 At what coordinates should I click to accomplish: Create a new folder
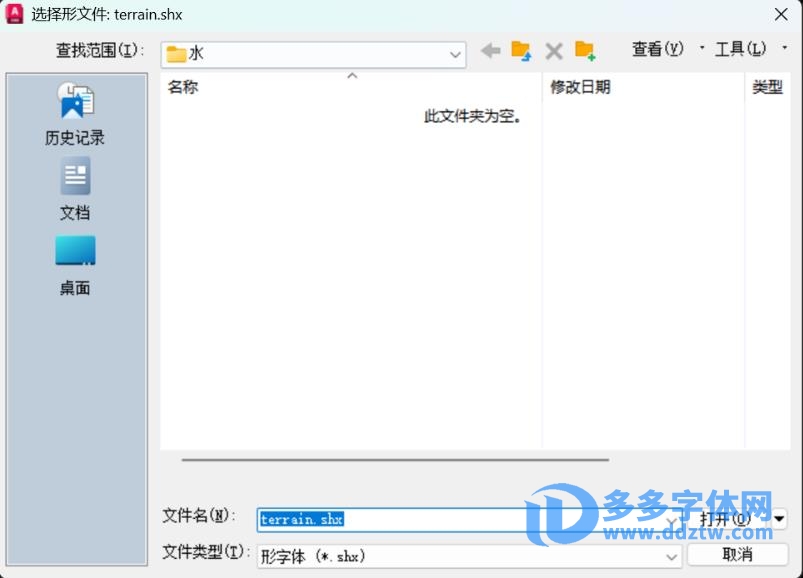585,51
